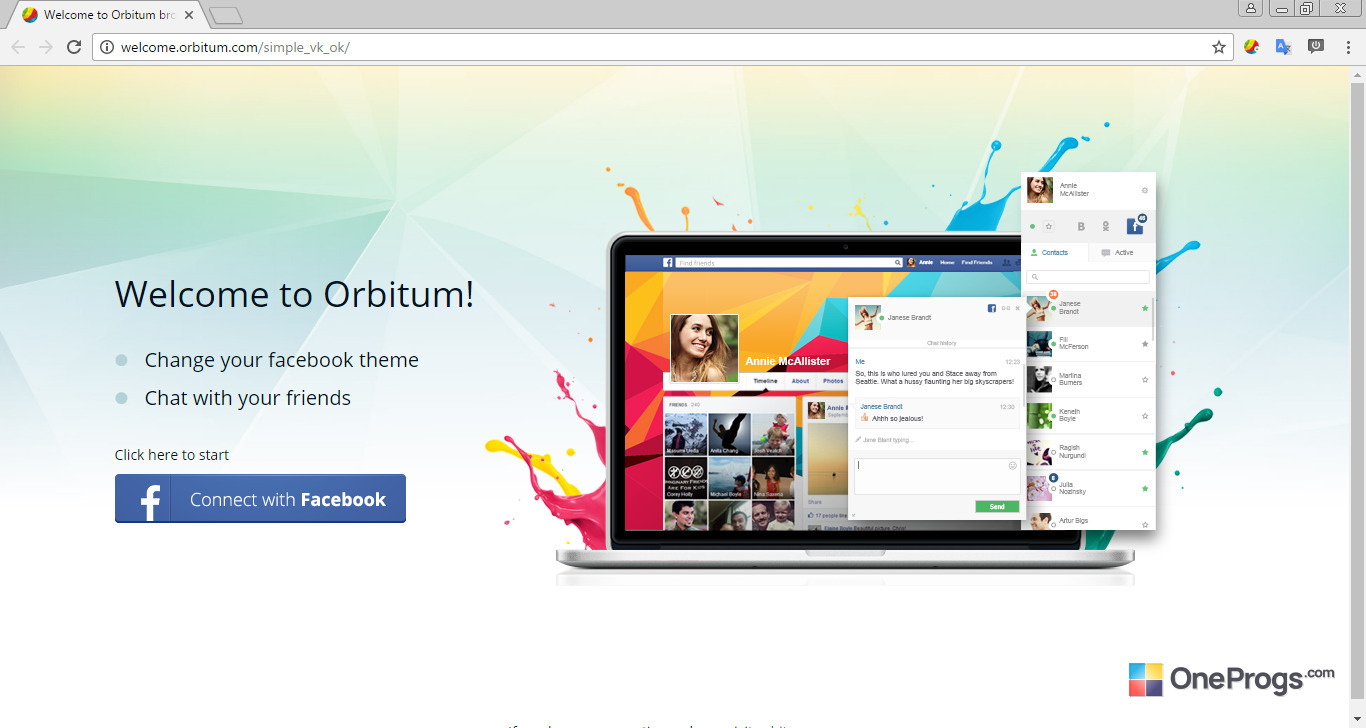The image size is (1366, 728).
Task: Open a new blank tab
Action: tap(226, 16)
